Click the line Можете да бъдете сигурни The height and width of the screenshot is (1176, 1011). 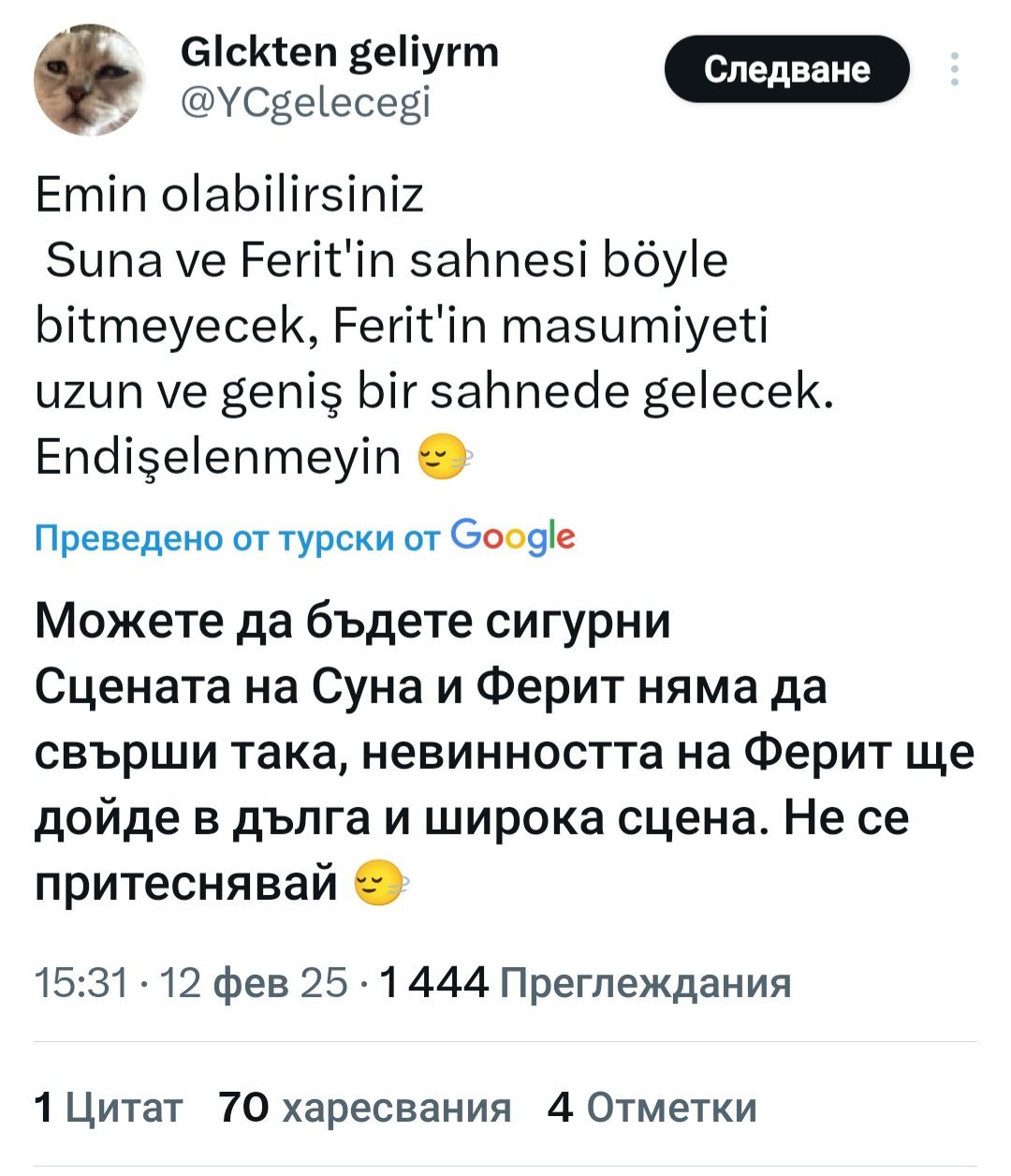tap(353, 621)
